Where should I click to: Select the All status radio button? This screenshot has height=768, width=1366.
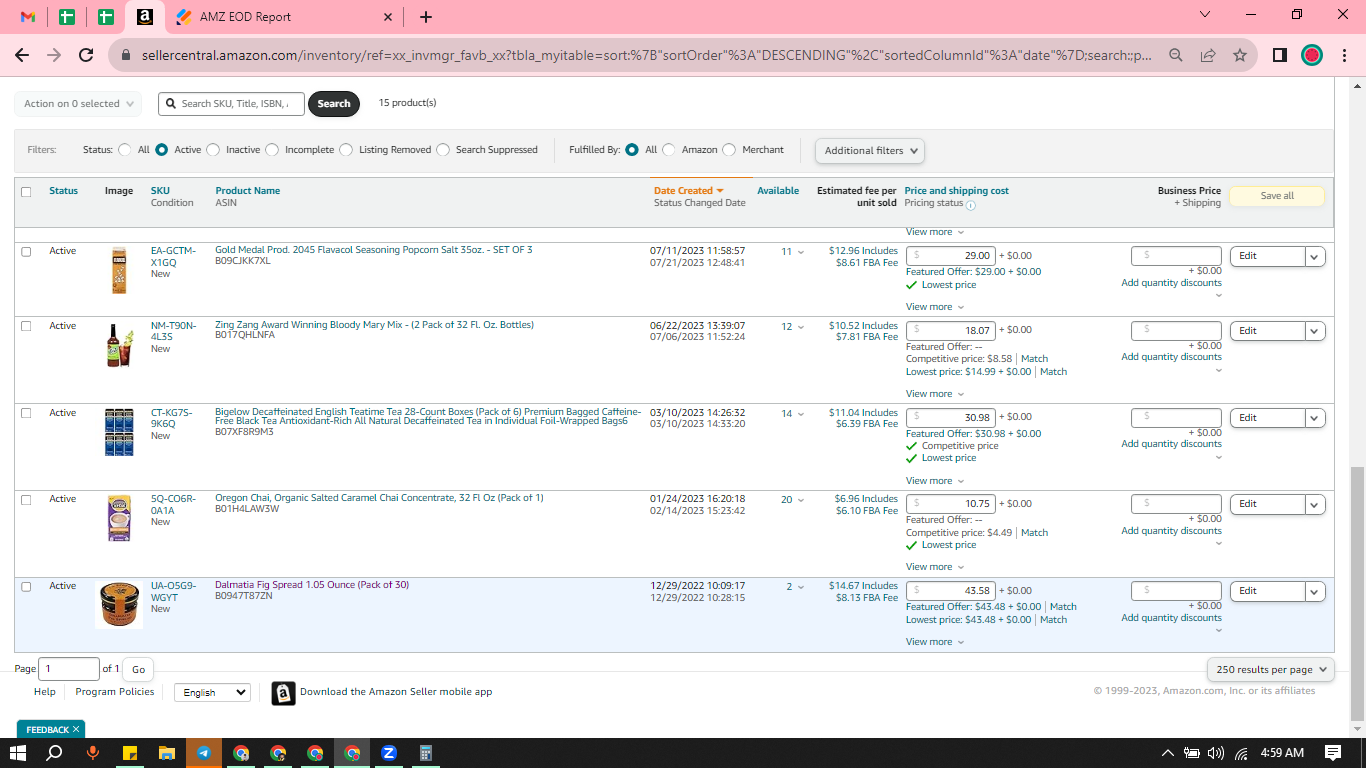125,150
